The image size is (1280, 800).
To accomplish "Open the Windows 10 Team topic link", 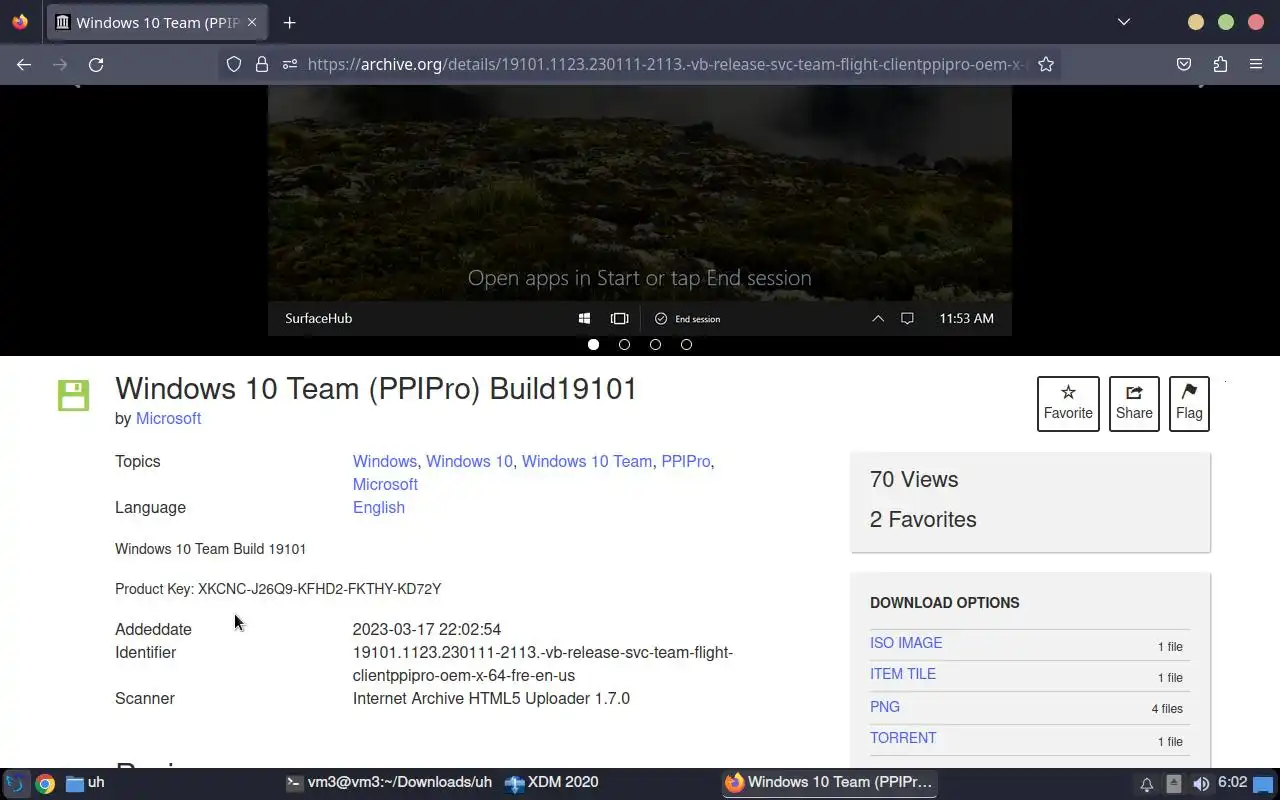I will click(x=587, y=461).
